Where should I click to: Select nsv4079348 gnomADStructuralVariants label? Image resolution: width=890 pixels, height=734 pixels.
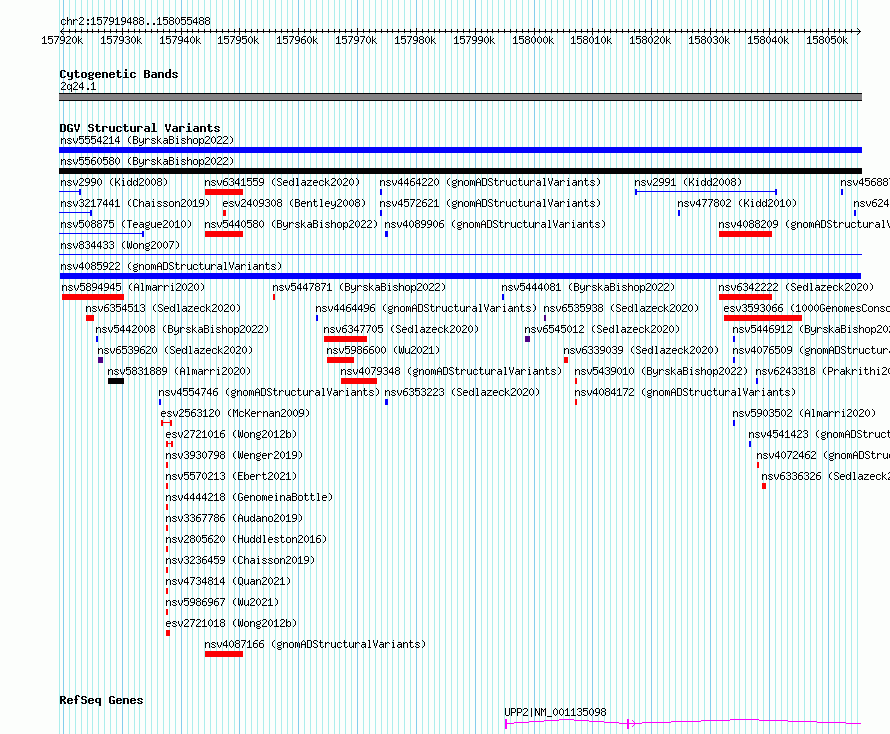pos(451,371)
